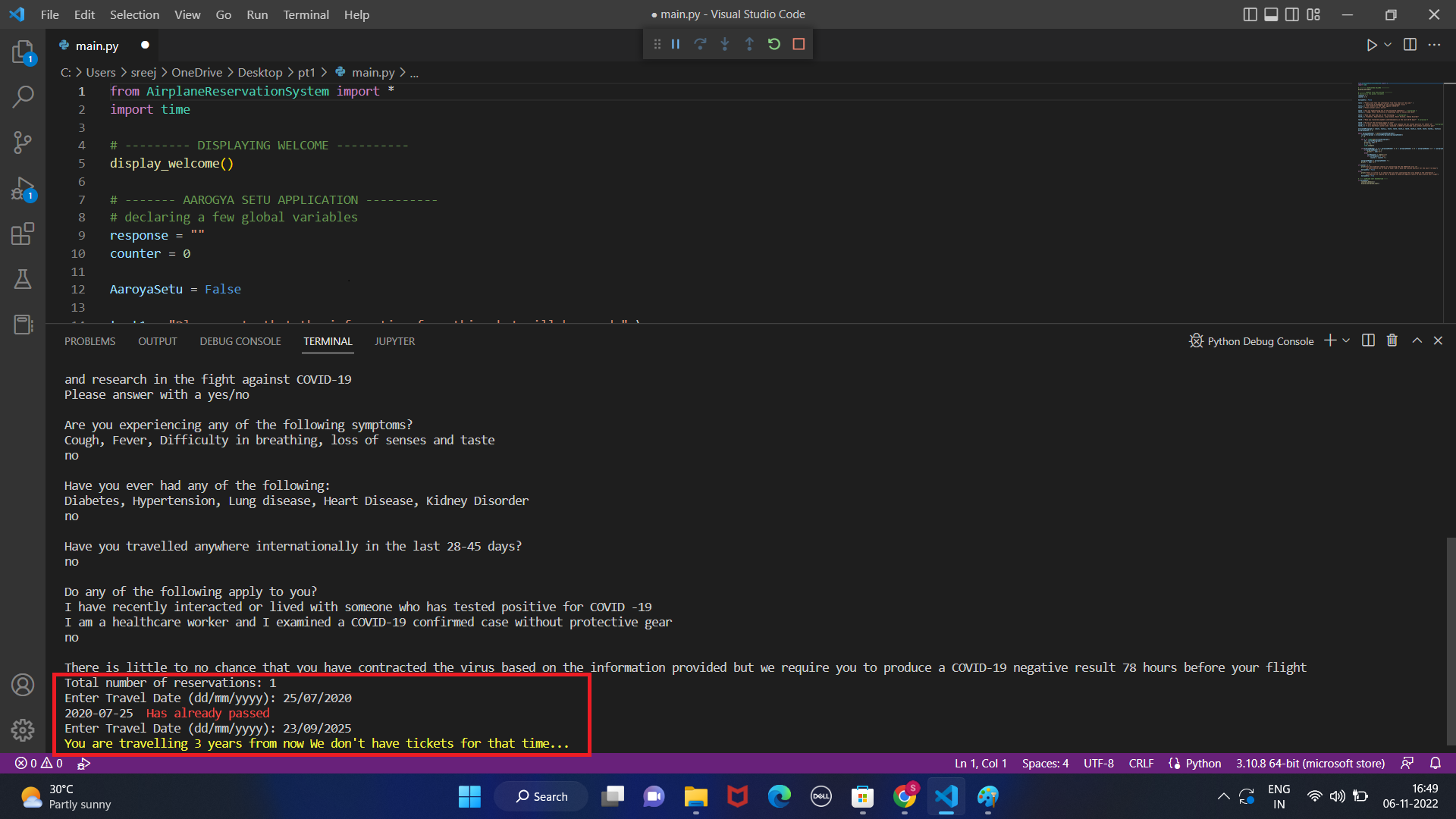Continue debugging with the Pause button
Image resolution: width=1456 pixels, height=819 pixels.
pos(675,44)
